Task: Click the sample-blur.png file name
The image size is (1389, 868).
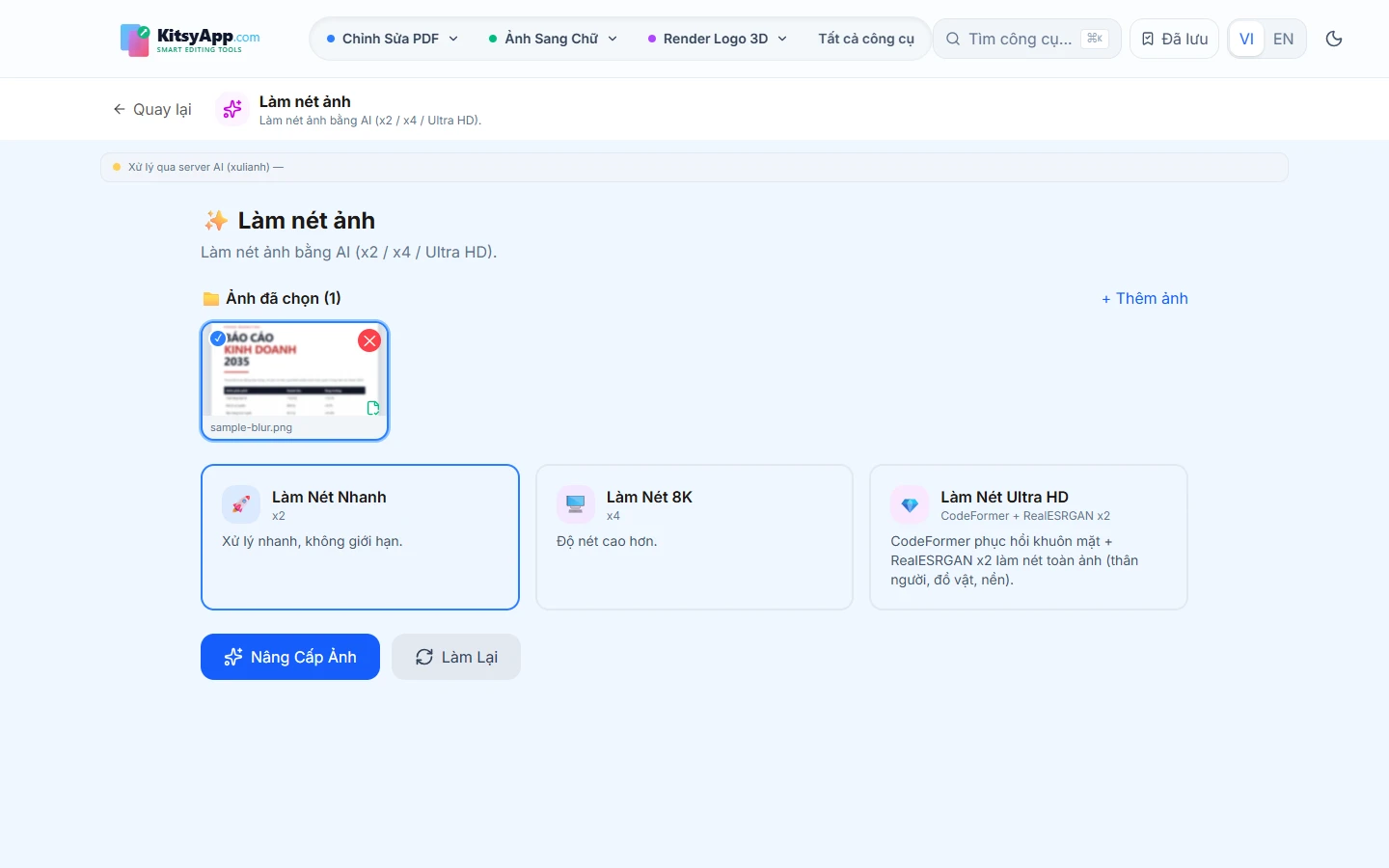Action: click(251, 427)
